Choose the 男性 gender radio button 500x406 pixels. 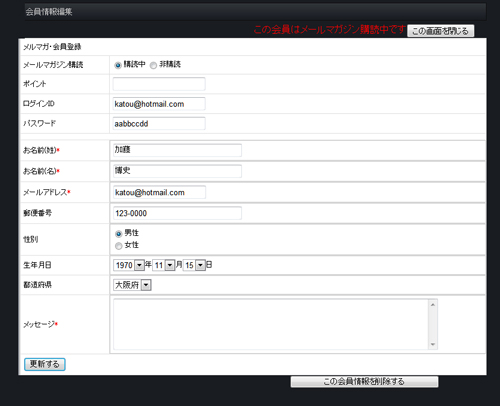tap(118, 234)
